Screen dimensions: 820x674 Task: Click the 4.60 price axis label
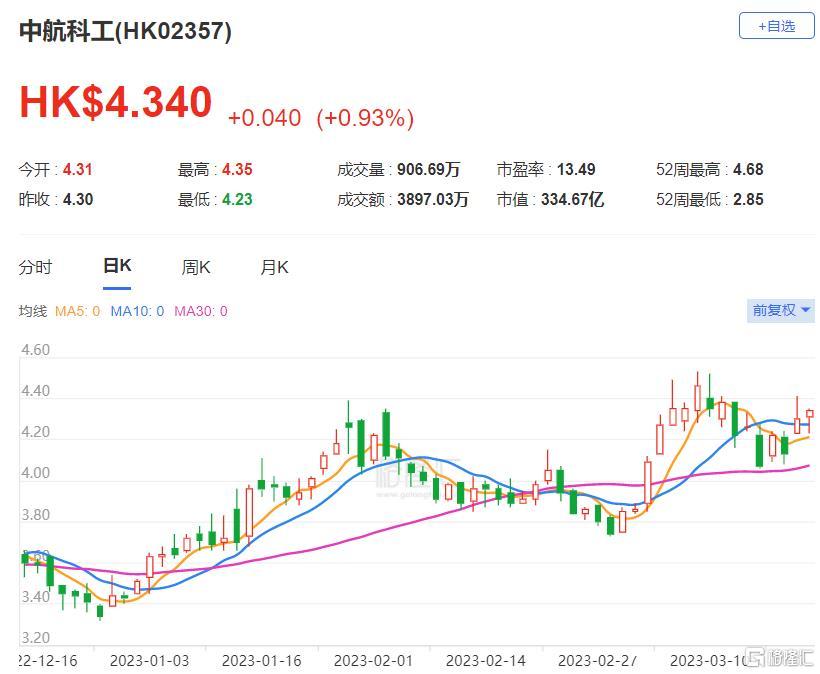click(36, 350)
